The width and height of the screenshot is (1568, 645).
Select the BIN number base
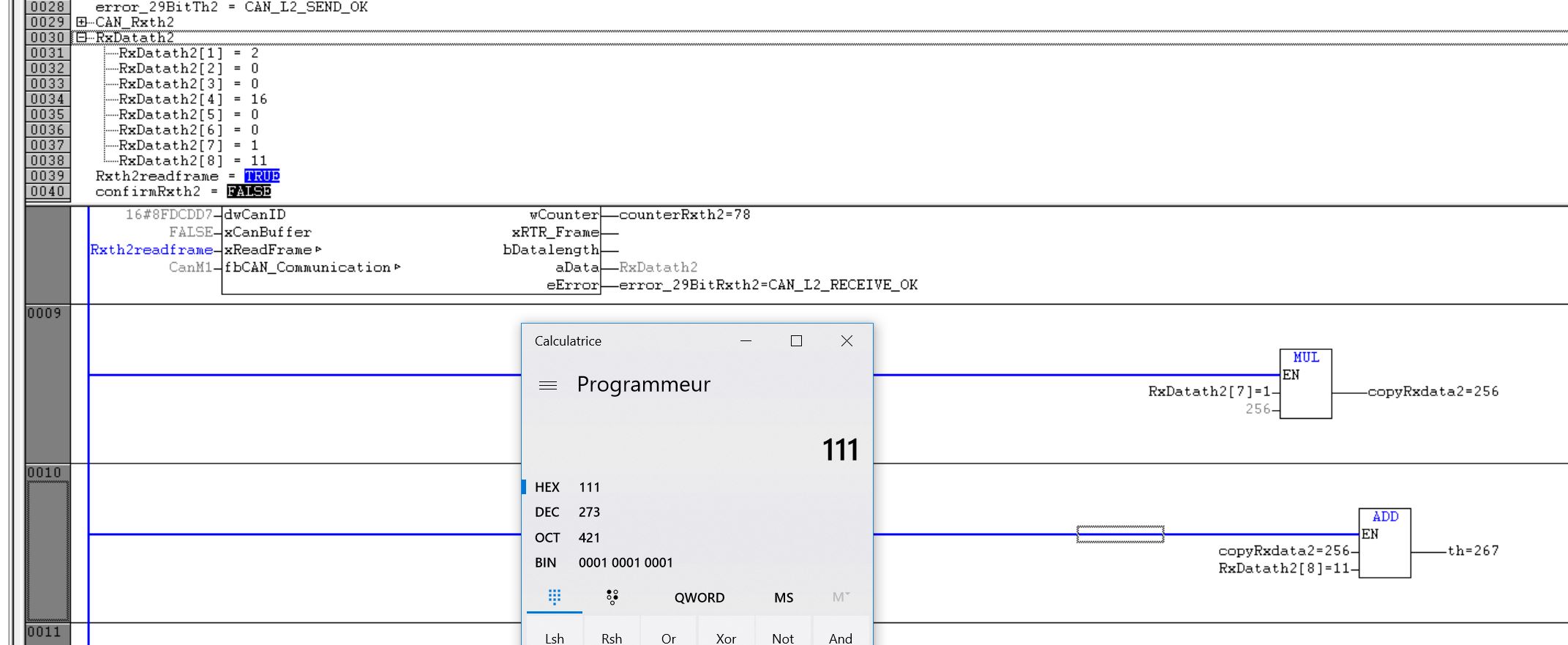(546, 563)
